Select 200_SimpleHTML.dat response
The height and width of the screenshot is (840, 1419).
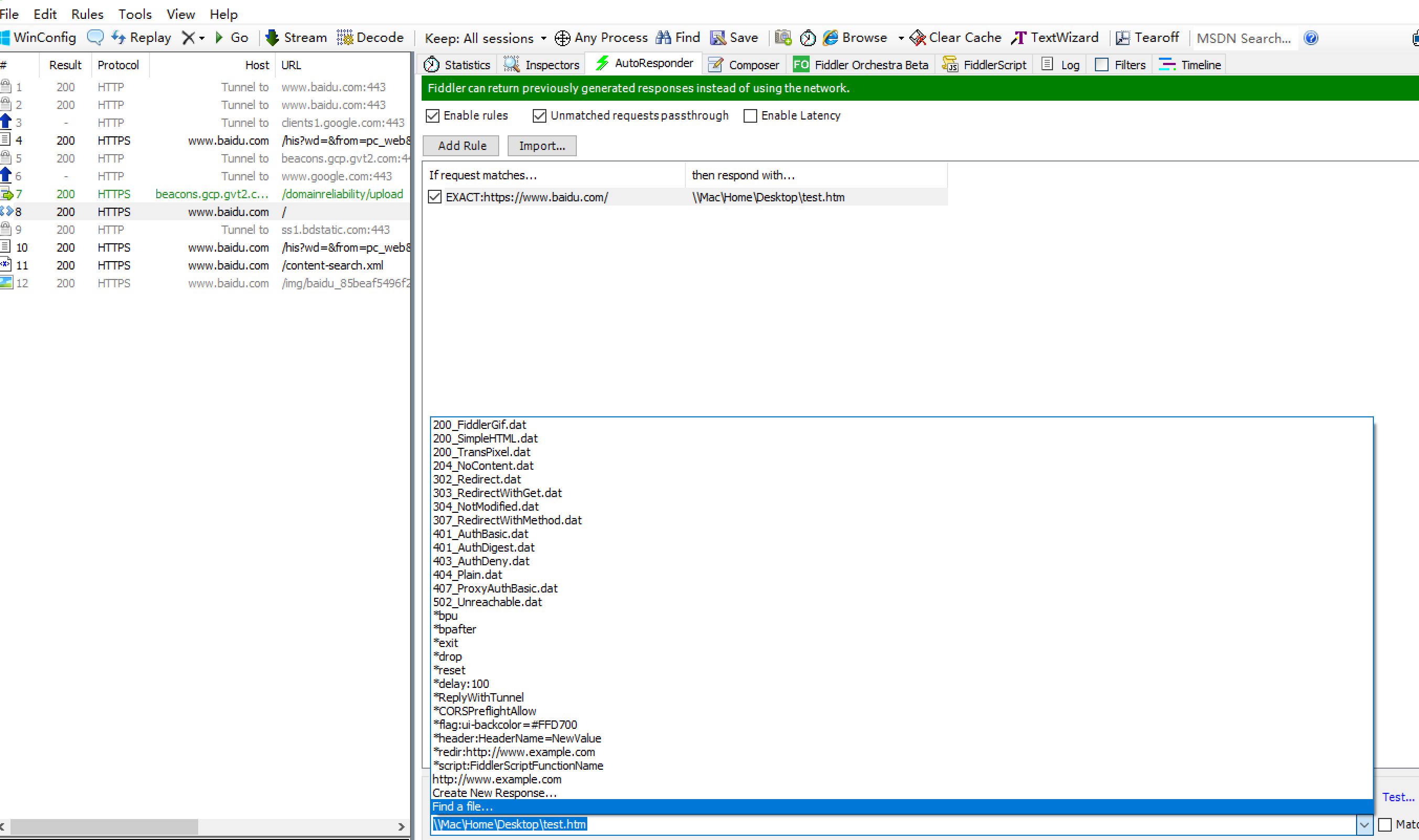(x=901, y=438)
